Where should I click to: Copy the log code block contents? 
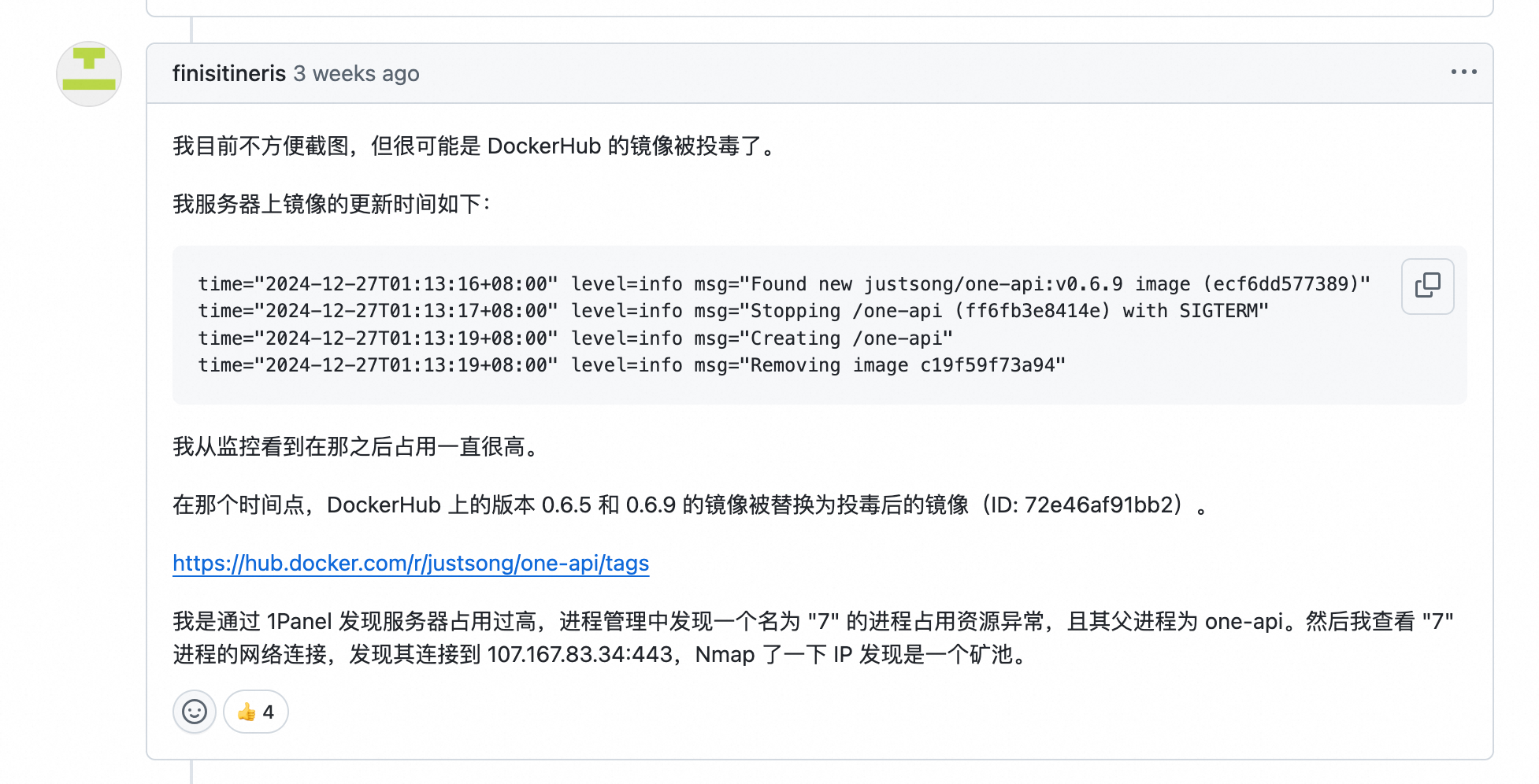[1427, 286]
